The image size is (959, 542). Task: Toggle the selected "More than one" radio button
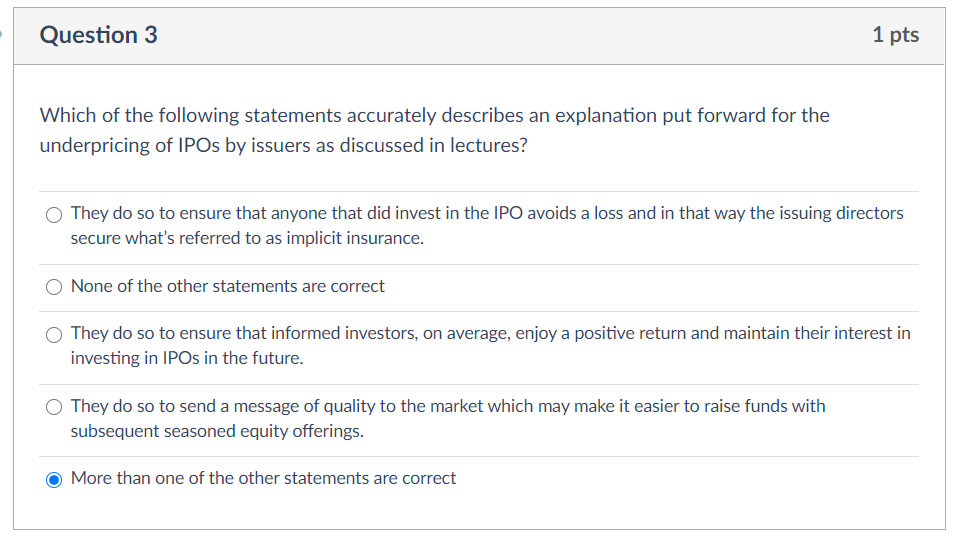[x=54, y=479]
